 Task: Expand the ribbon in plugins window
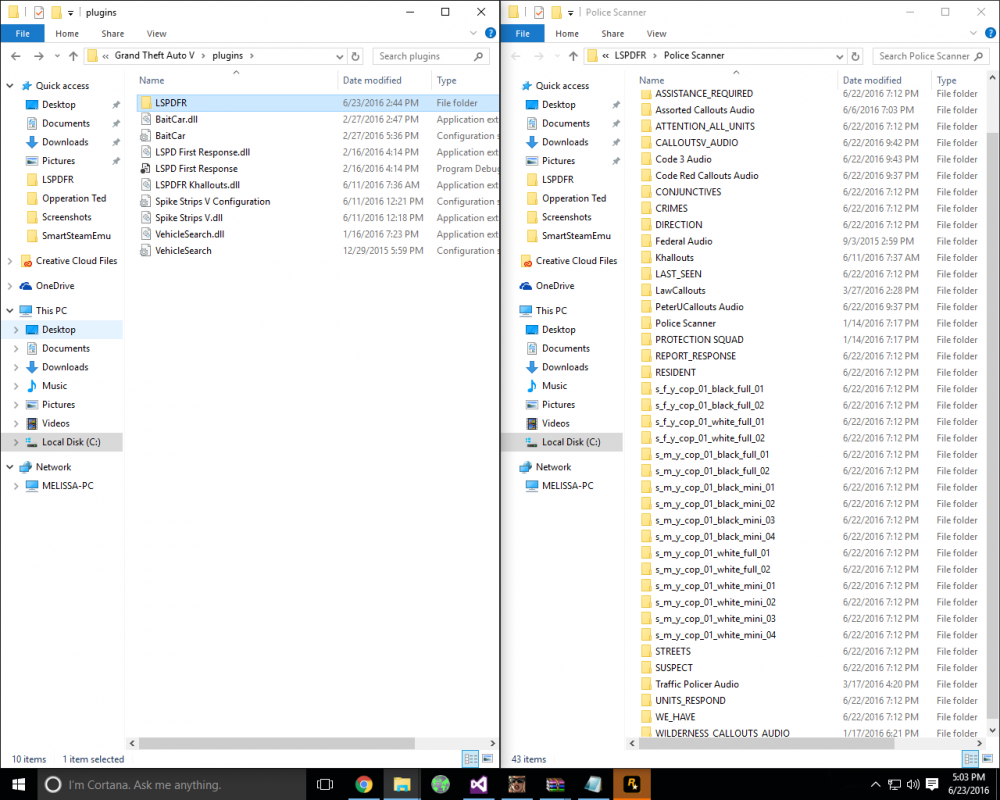pos(473,33)
